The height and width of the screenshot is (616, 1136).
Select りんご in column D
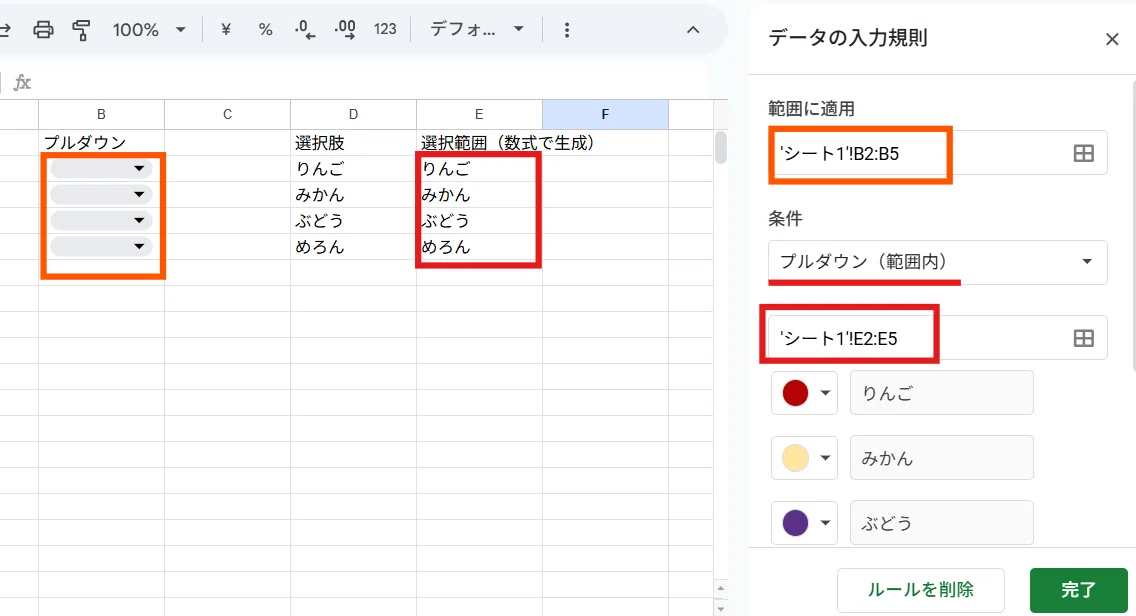(x=354, y=169)
